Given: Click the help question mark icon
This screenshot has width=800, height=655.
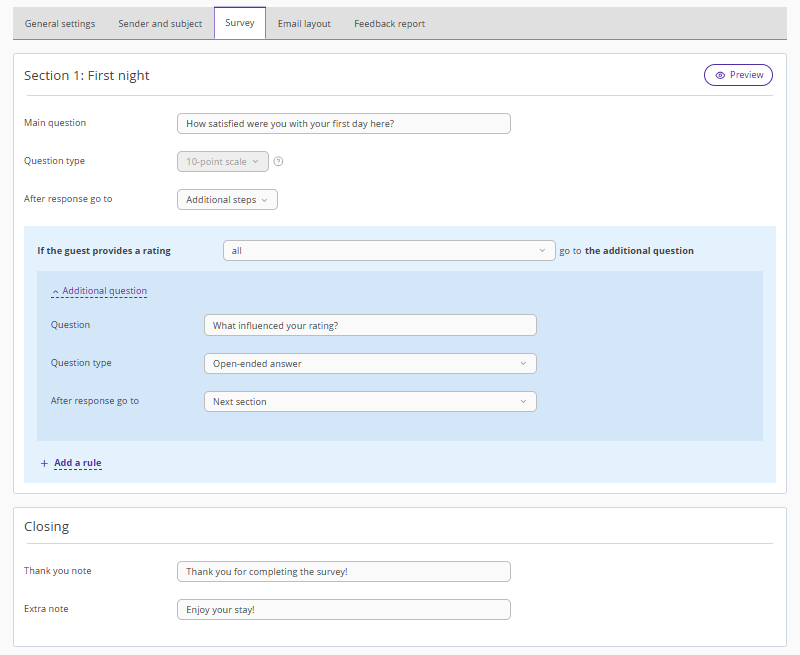Looking at the screenshot, I should (278, 161).
